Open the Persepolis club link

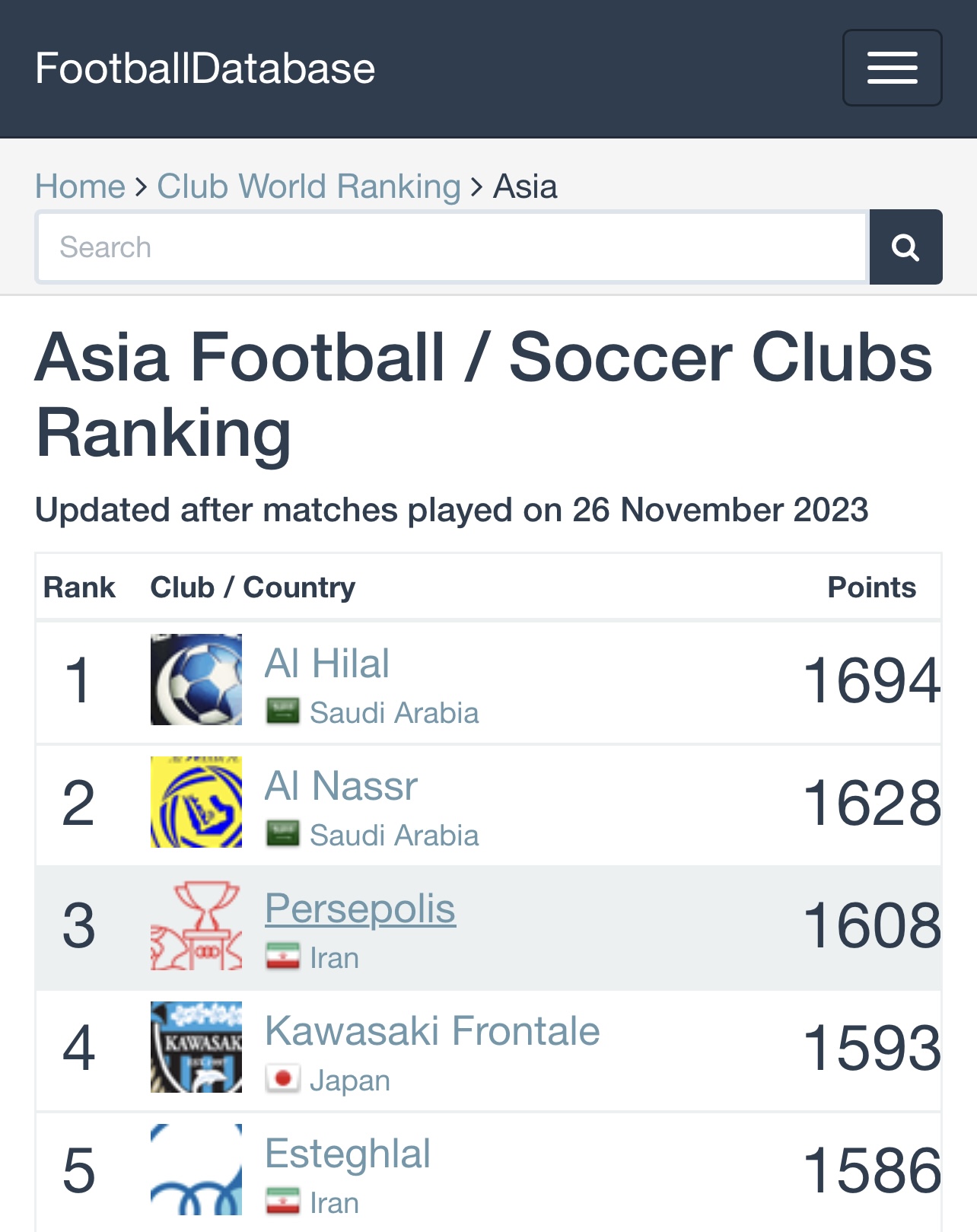(360, 909)
